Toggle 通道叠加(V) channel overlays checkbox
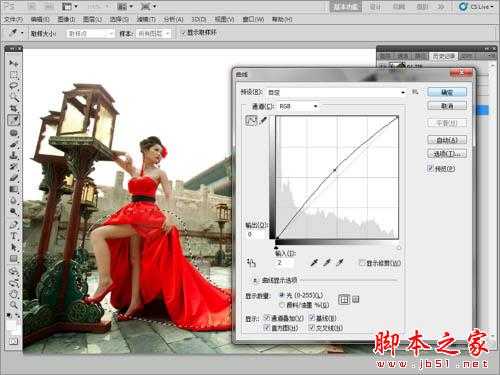The height and width of the screenshot is (375, 500). pyautogui.click(x=267, y=318)
